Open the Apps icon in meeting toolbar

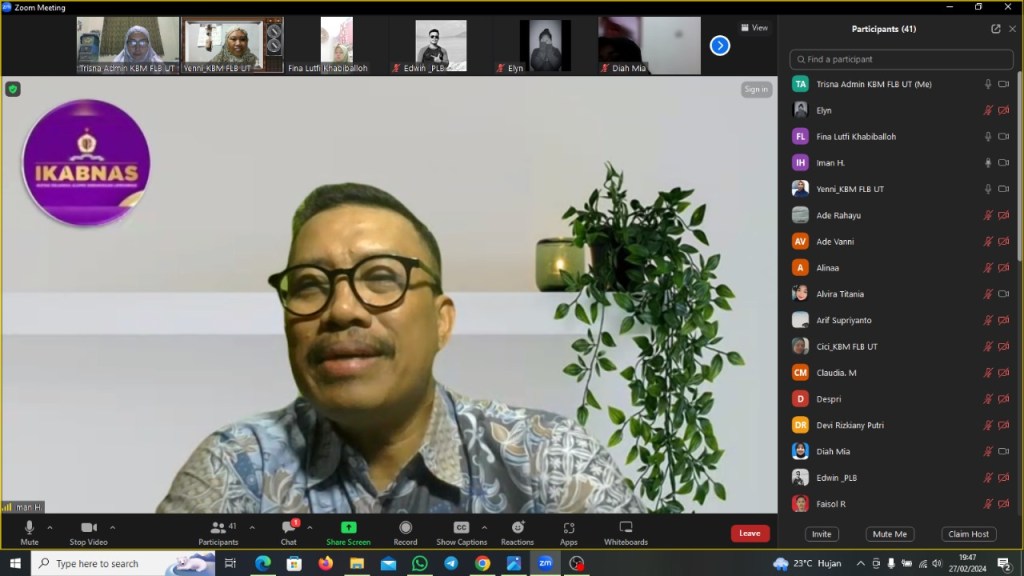pos(568,528)
